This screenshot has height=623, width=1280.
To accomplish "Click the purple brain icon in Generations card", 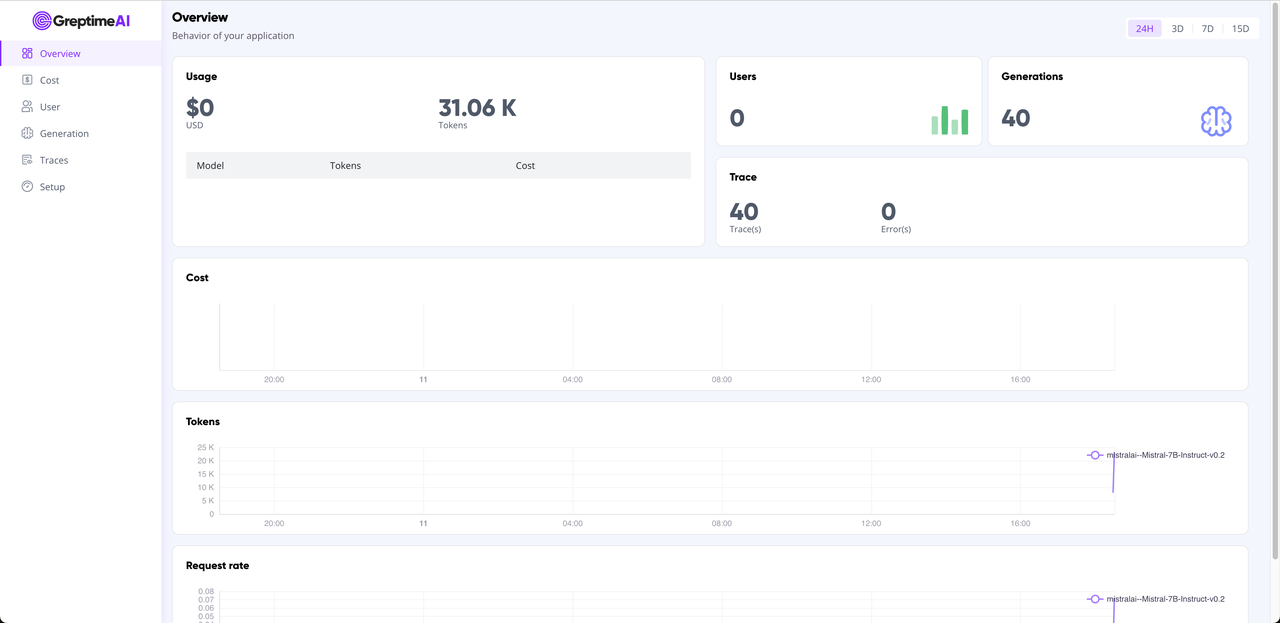I will [1216, 120].
